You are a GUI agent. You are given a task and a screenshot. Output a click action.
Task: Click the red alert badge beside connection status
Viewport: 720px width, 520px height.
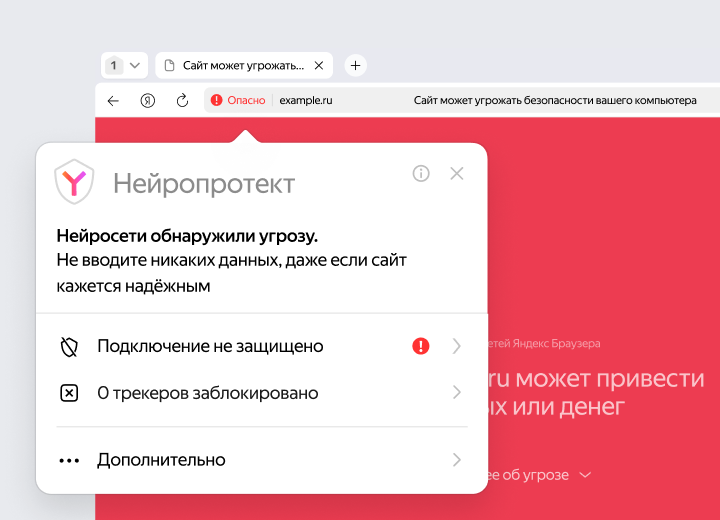coord(421,346)
